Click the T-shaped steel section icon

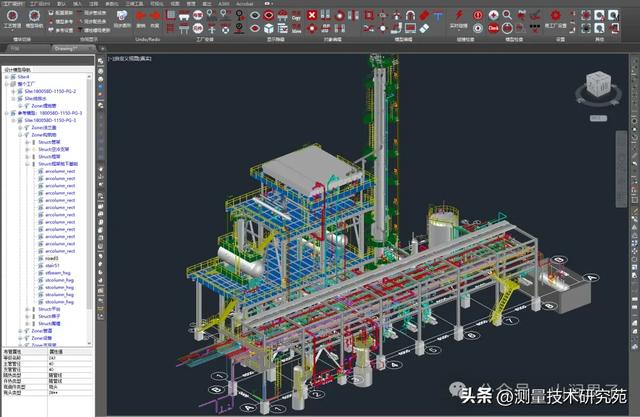tap(438, 16)
